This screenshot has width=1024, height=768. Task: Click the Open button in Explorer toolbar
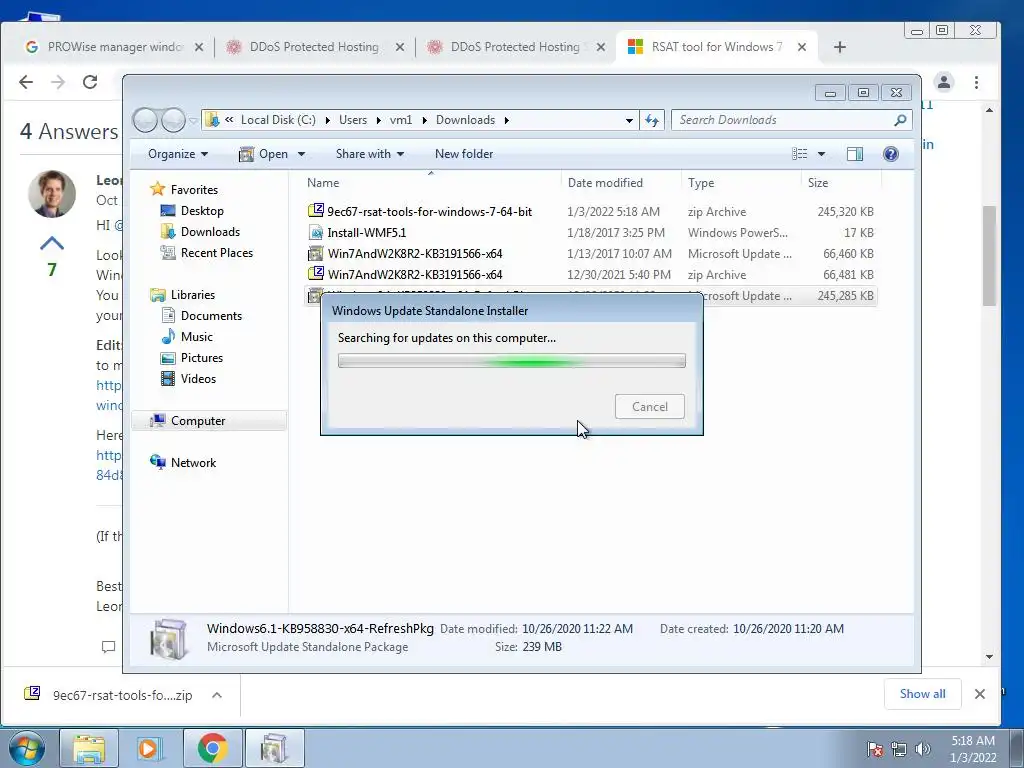[x=265, y=153]
